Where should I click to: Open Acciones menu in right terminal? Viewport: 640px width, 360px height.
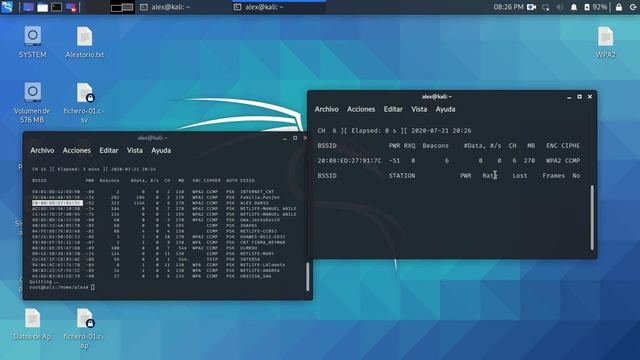(361, 109)
